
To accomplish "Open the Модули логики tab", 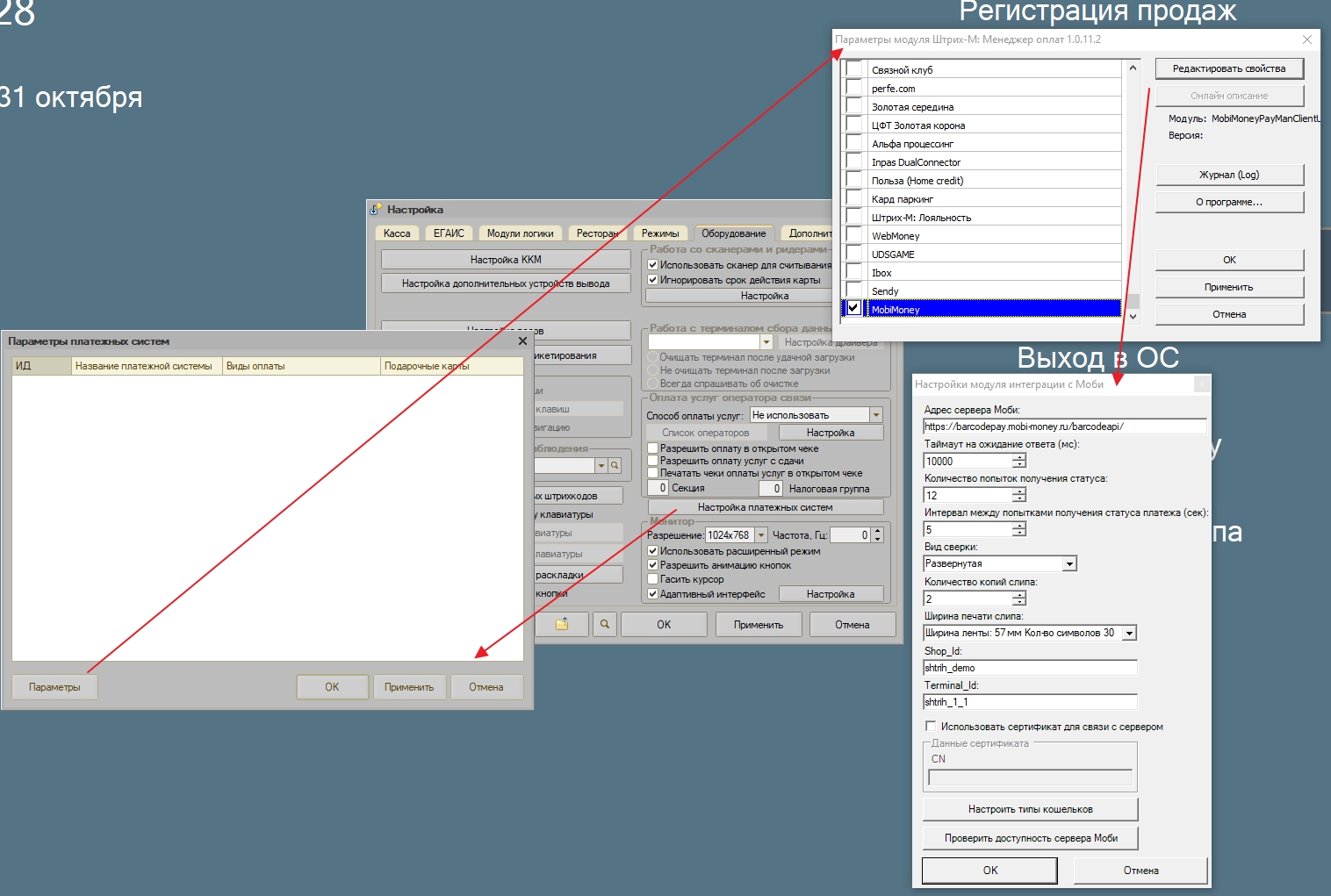I will click(520, 233).
